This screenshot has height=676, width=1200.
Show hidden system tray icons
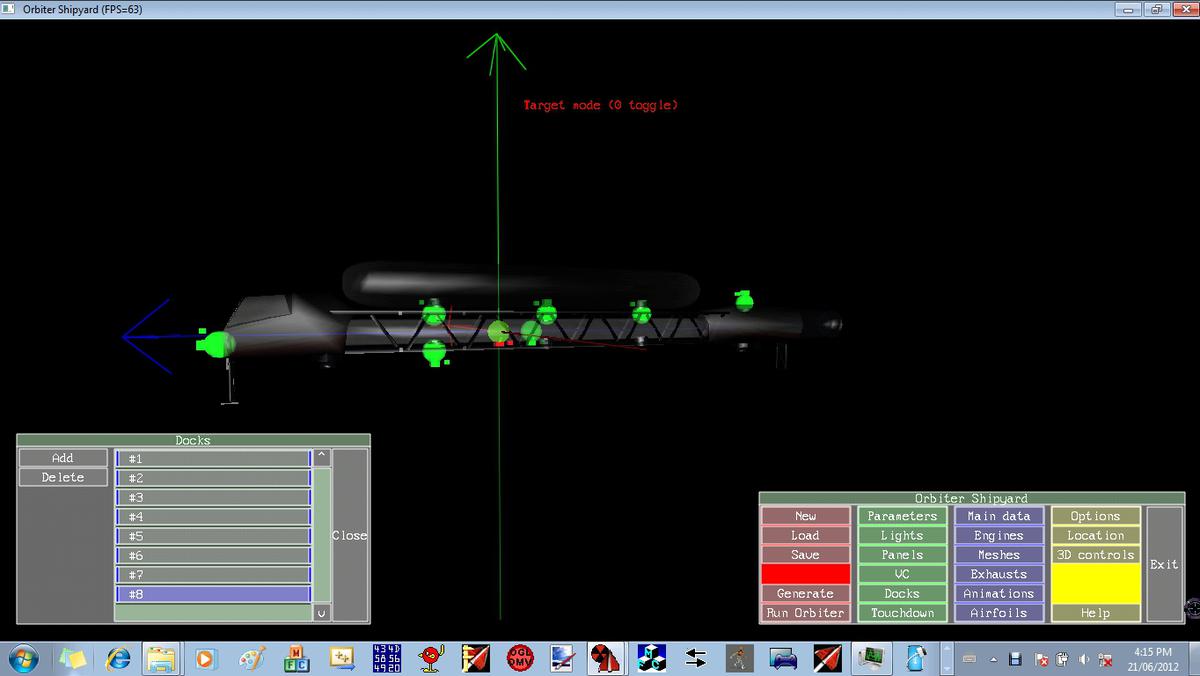[x=994, y=659]
